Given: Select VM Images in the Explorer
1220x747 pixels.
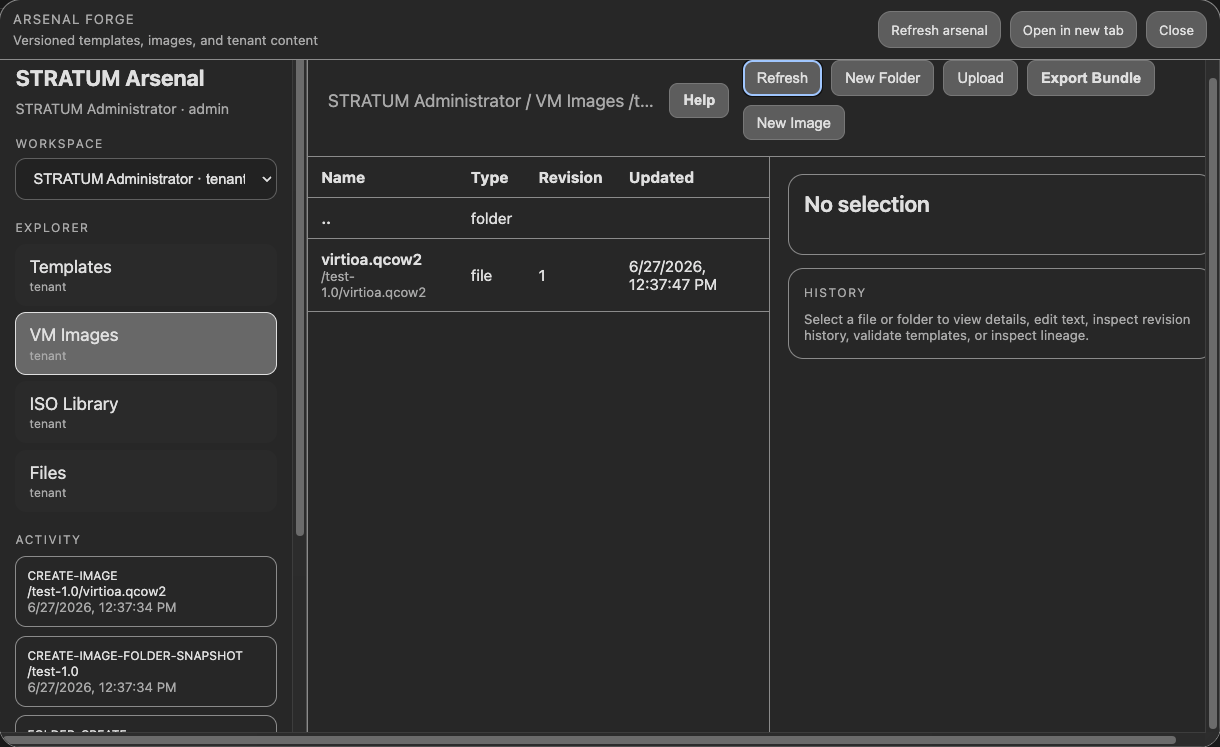Looking at the screenshot, I should 146,344.
